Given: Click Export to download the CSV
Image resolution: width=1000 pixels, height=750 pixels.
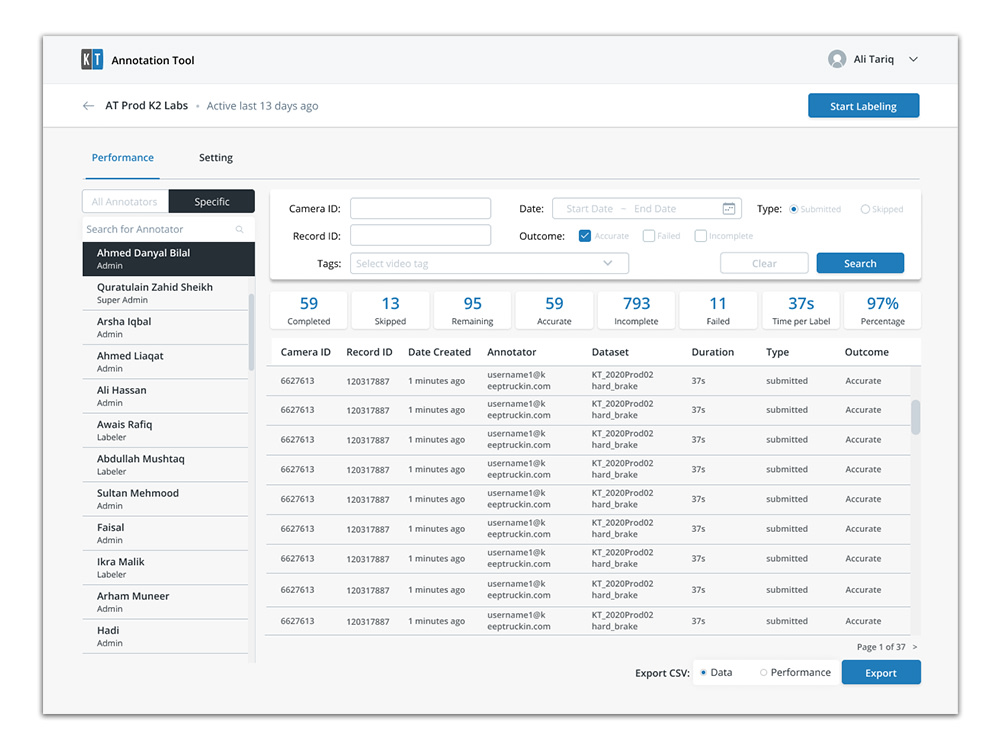Looking at the screenshot, I should [880, 672].
